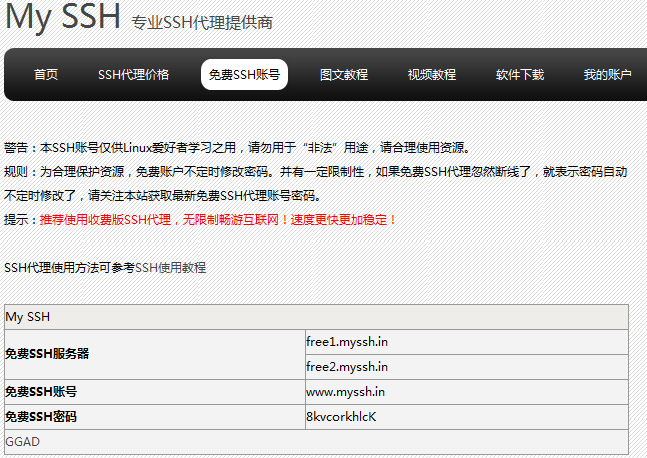
Task: Click the 免费SSH密码 row label
Action: [x=41, y=417]
